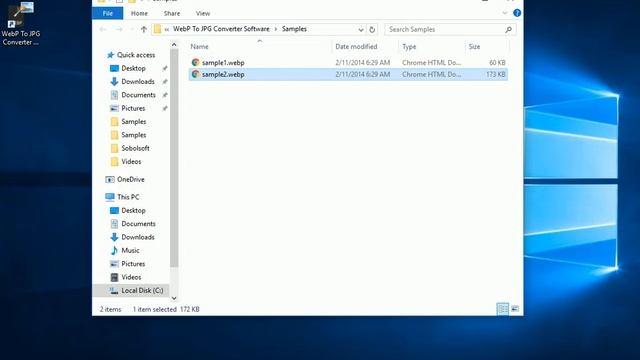This screenshot has height=360, width=640.
Task: Click the pin icon next to Documents
Action: (165, 95)
